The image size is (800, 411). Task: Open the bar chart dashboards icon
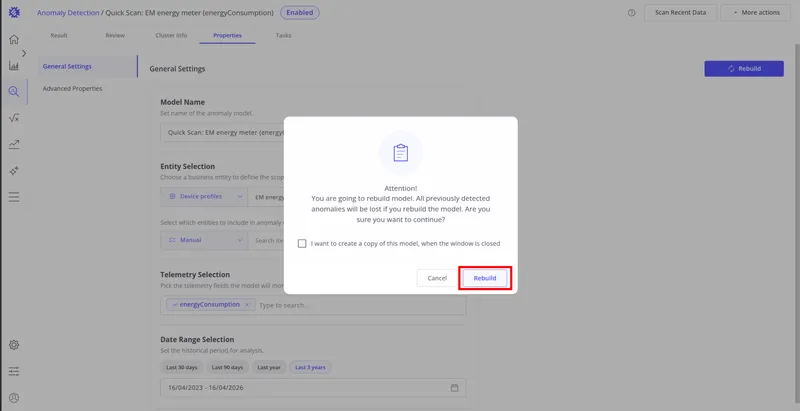[14, 66]
